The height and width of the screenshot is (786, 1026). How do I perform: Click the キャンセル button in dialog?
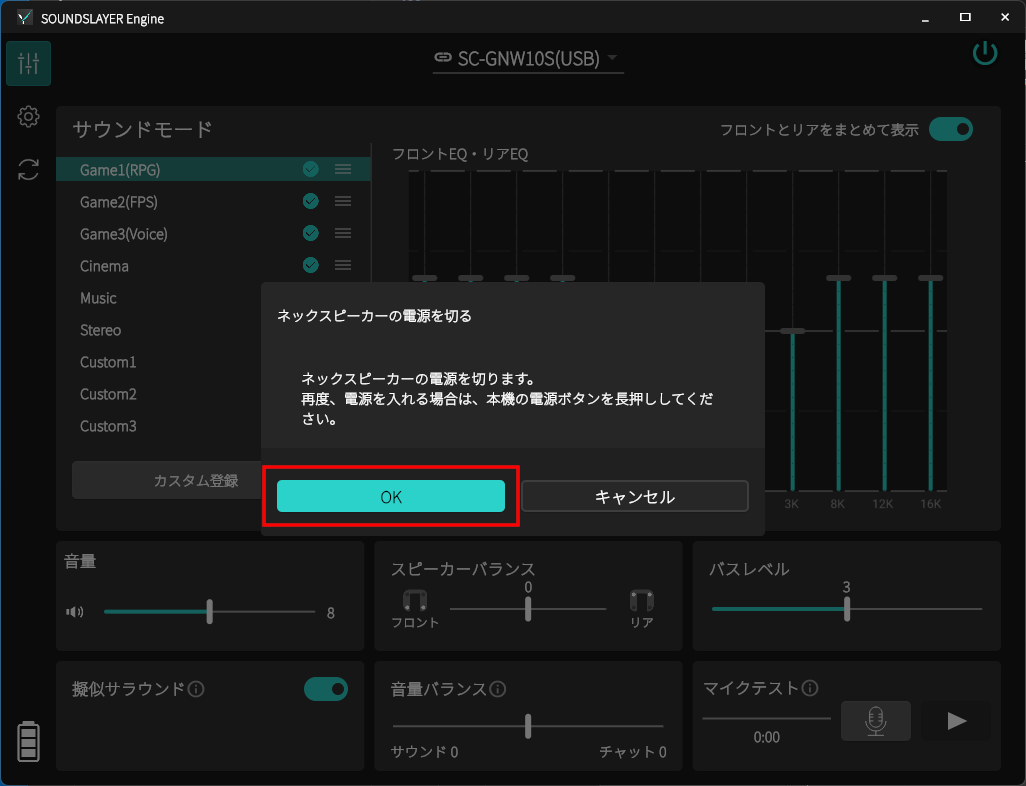pyautogui.click(x=634, y=497)
